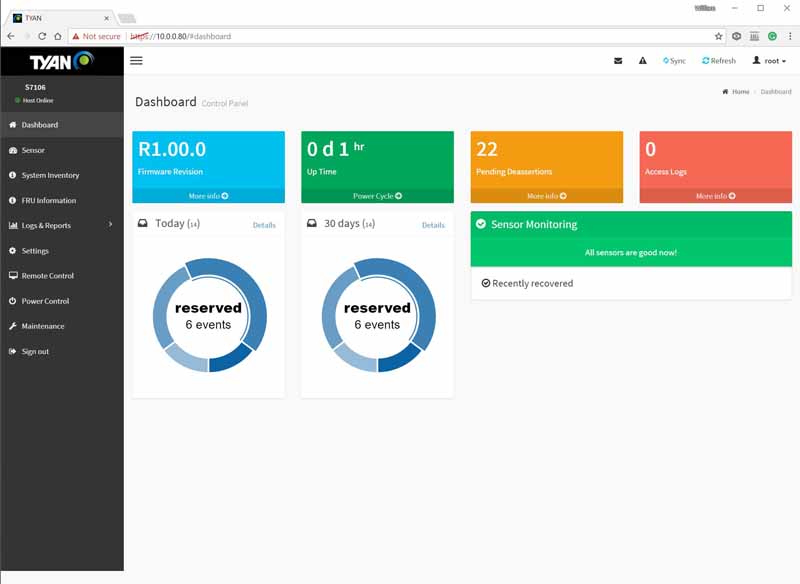This screenshot has height=584, width=800.
Task: Open Logs & Reports menu item
Action: [62, 225]
